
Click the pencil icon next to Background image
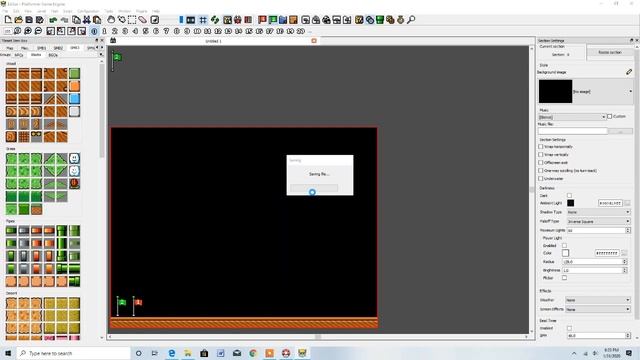pyautogui.click(x=629, y=72)
